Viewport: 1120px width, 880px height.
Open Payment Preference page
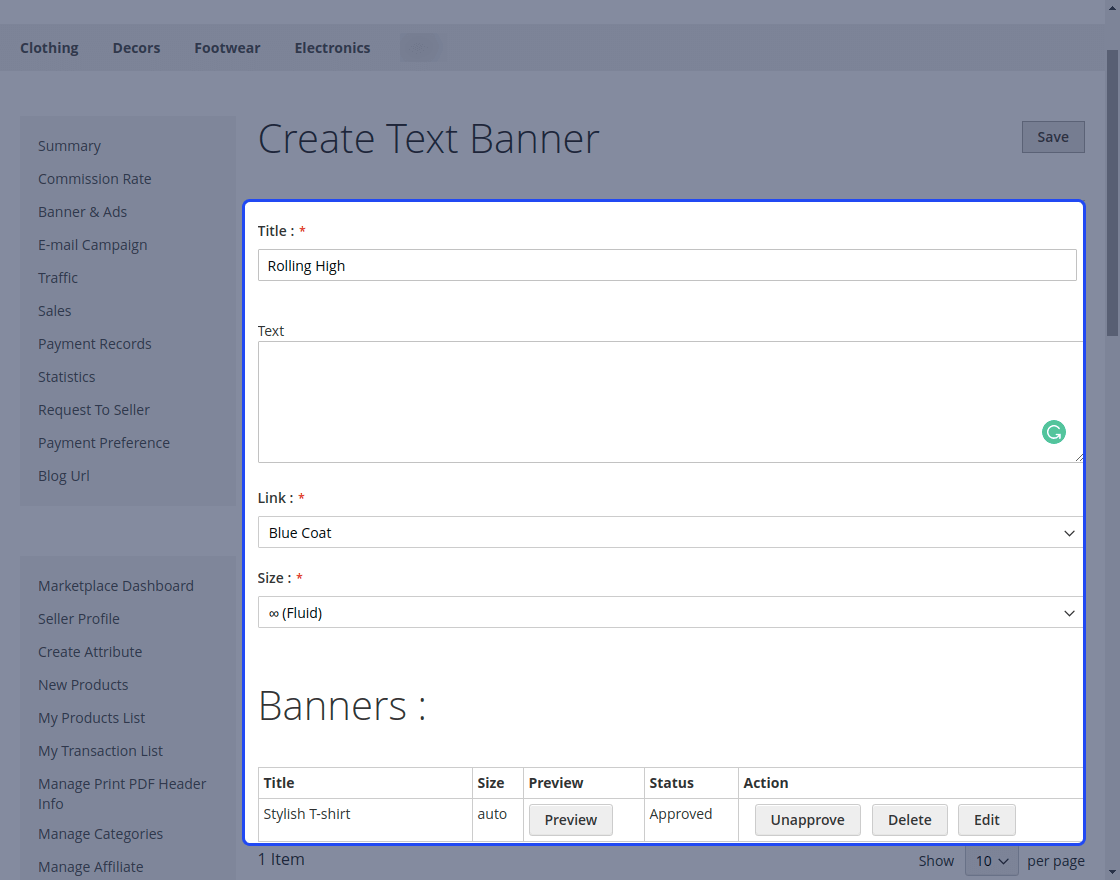tap(104, 443)
